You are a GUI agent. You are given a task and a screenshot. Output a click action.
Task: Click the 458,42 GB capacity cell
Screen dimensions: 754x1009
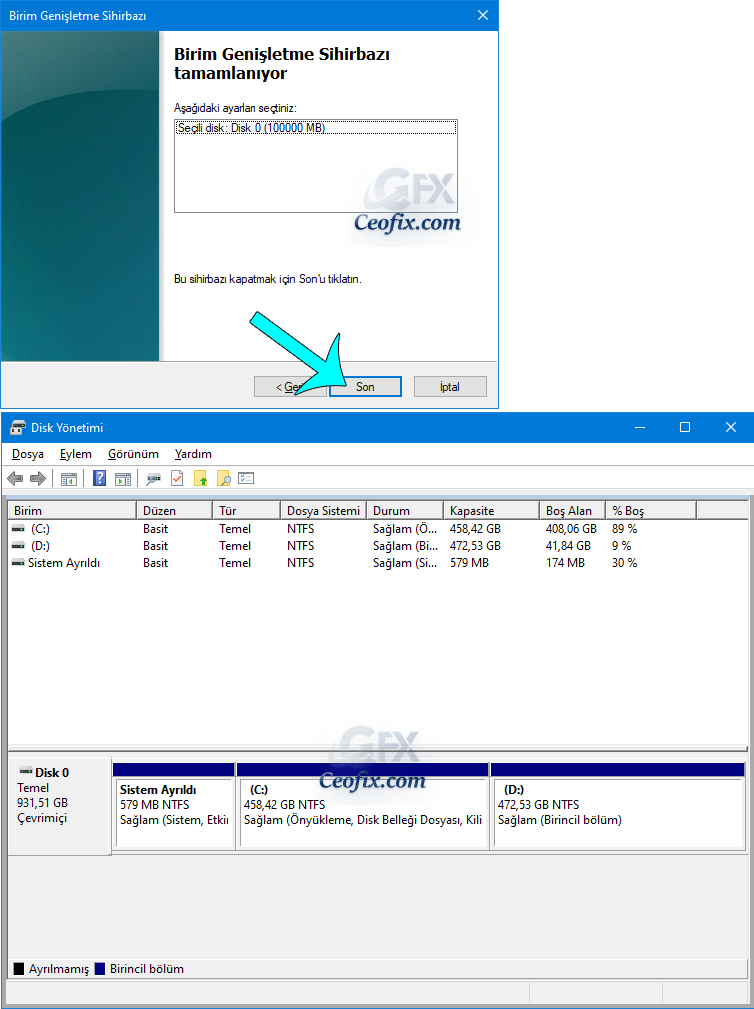click(475, 528)
